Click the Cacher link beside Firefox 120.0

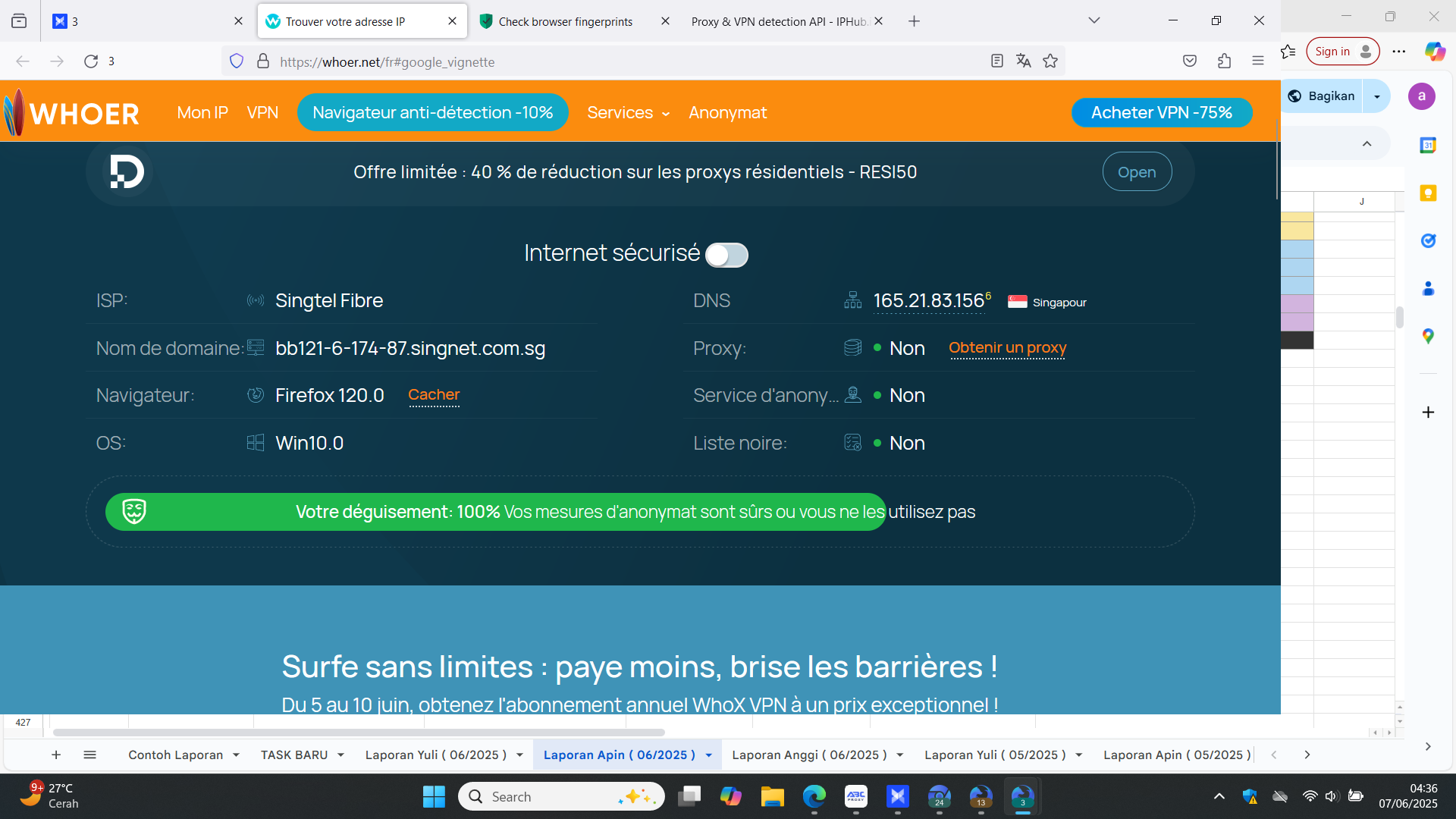point(434,395)
